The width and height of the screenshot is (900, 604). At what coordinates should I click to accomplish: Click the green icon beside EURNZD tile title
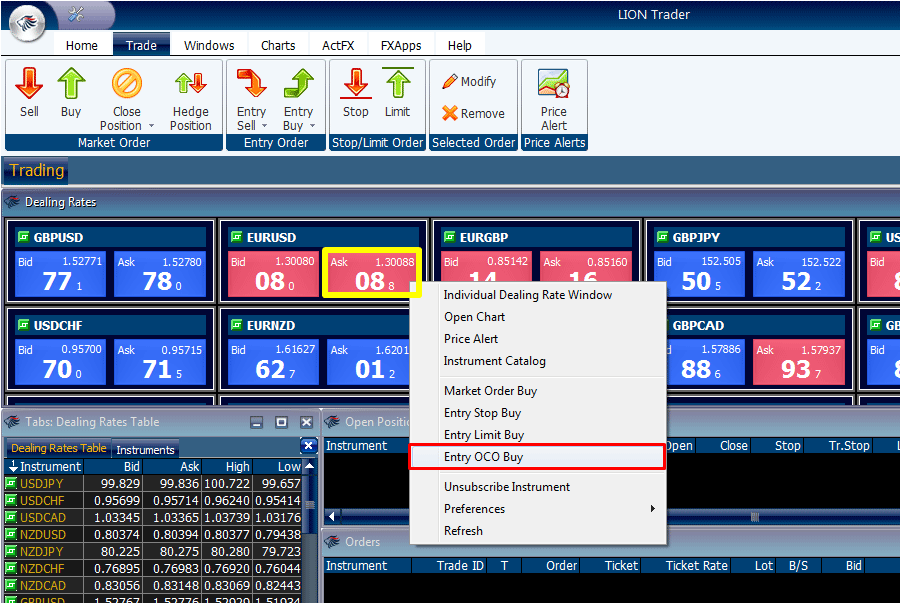click(x=236, y=325)
